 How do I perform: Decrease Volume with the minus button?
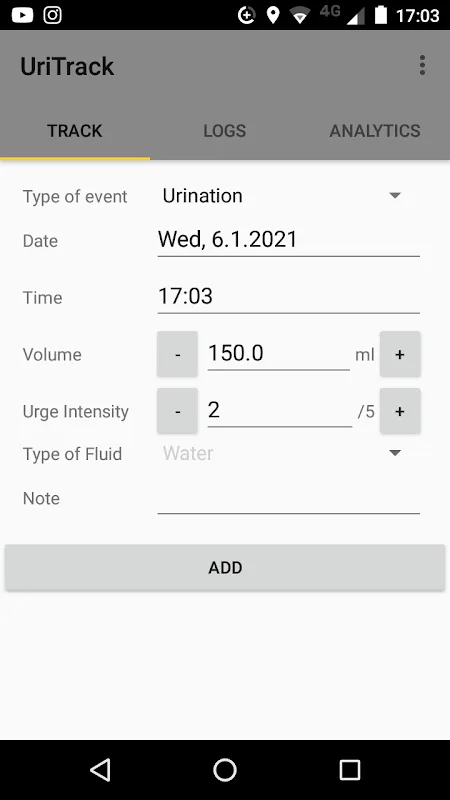point(177,354)
